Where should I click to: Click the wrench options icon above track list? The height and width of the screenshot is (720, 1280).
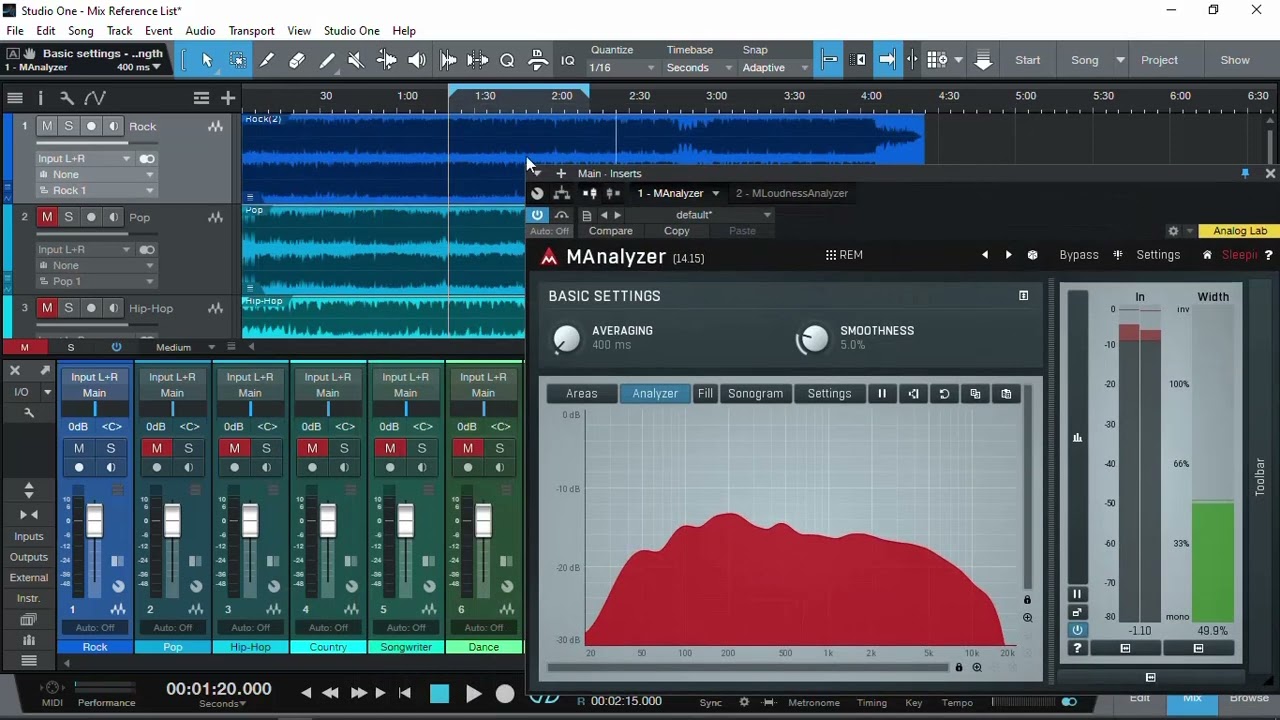[66, 98]
